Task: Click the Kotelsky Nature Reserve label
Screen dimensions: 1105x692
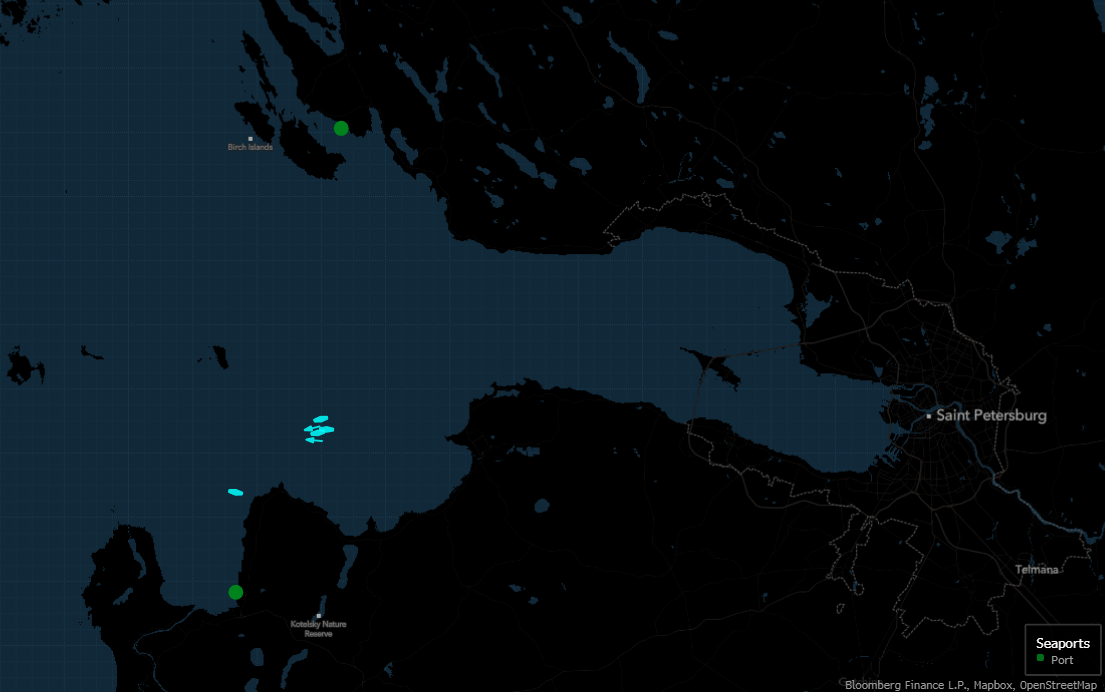Action: (319, 629)
